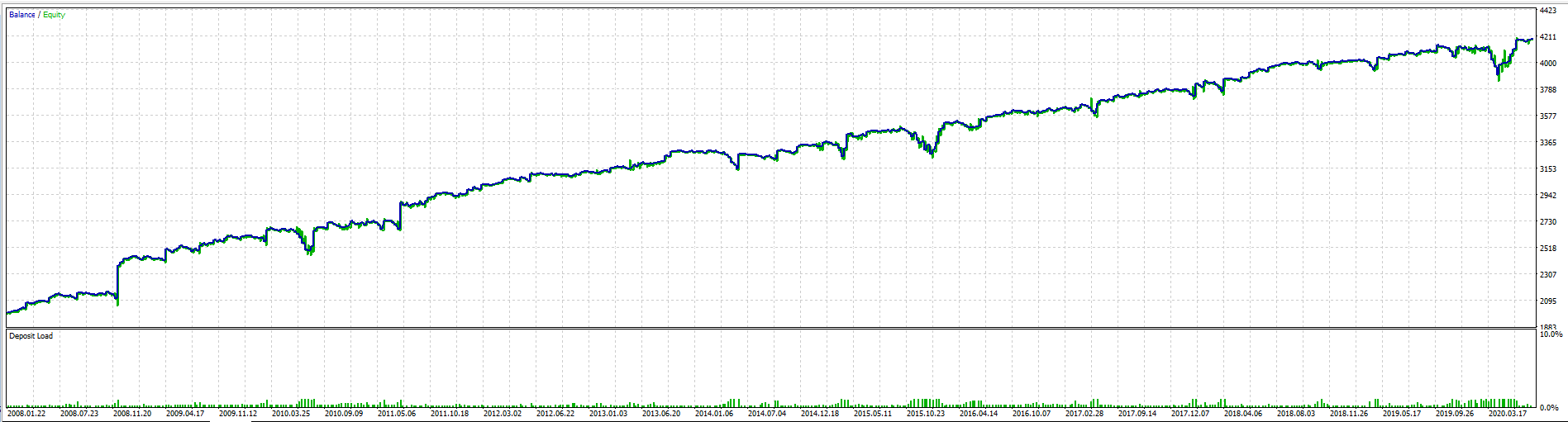1568x422 pixels.
Task: Select the 2010.03.25 date label
Action: pos(291,414)
